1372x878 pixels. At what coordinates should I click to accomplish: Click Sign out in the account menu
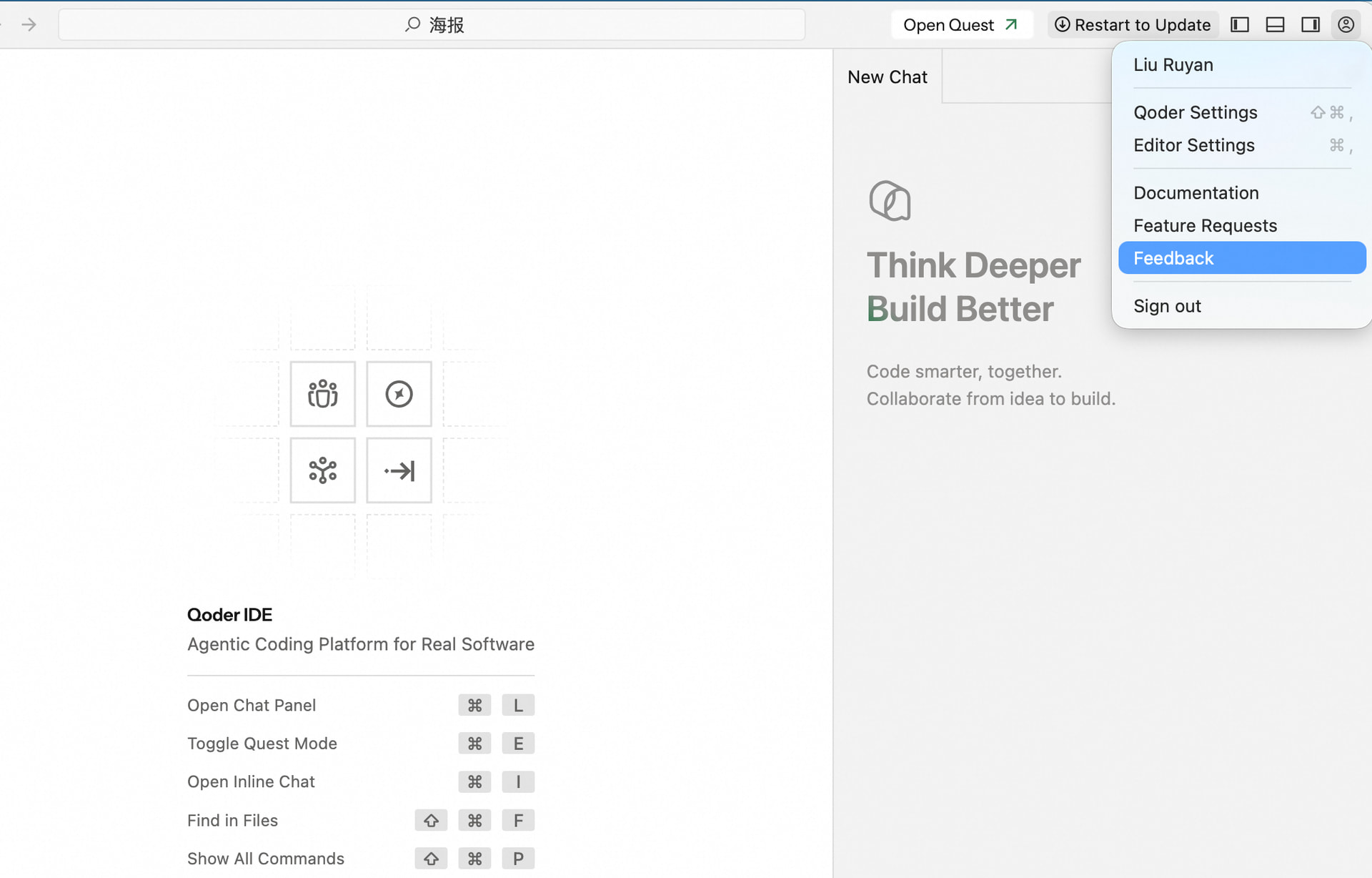[x=1242, y=306]
